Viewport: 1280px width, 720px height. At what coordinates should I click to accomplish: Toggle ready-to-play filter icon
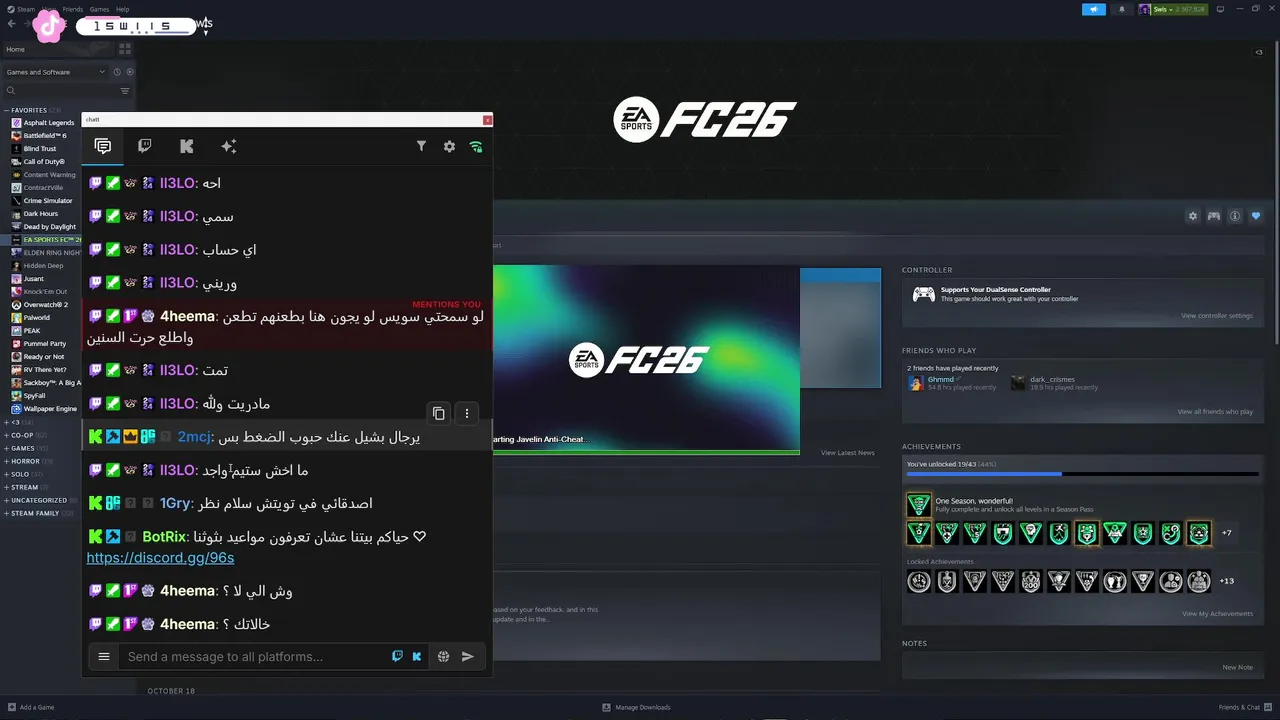pos(130,72)
